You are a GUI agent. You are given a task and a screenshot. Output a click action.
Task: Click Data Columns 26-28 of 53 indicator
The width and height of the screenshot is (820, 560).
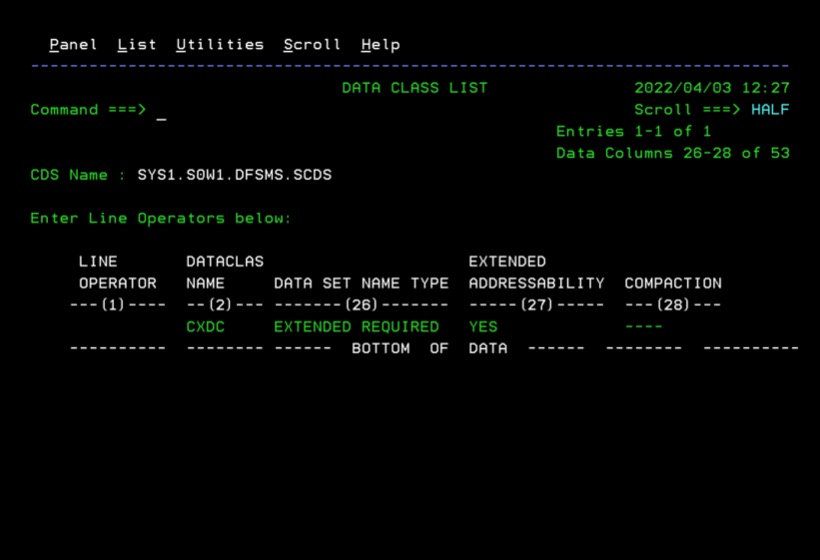click(673, 153)
